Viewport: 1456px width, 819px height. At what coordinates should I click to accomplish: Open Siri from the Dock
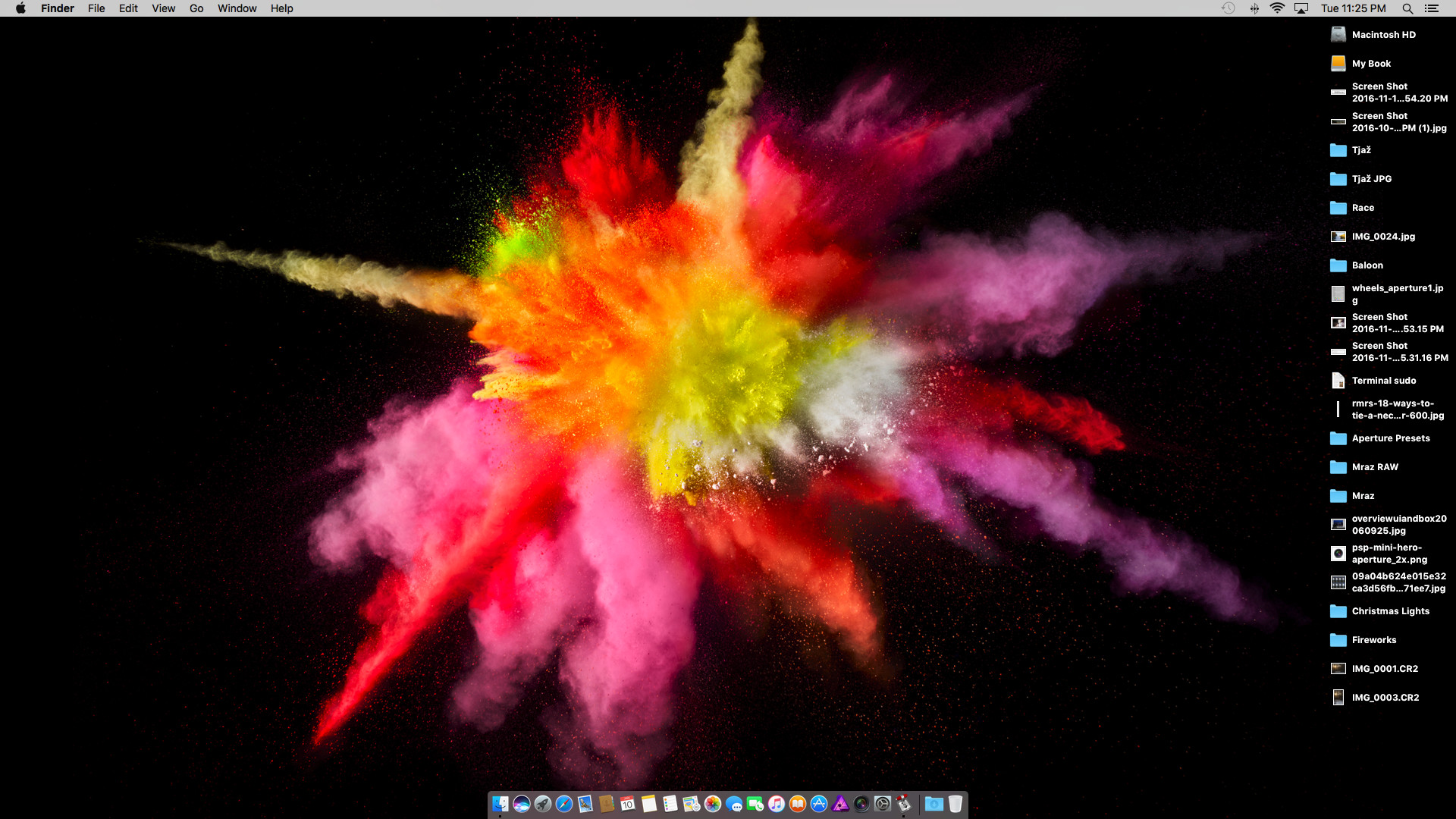[x=522, y=804]
